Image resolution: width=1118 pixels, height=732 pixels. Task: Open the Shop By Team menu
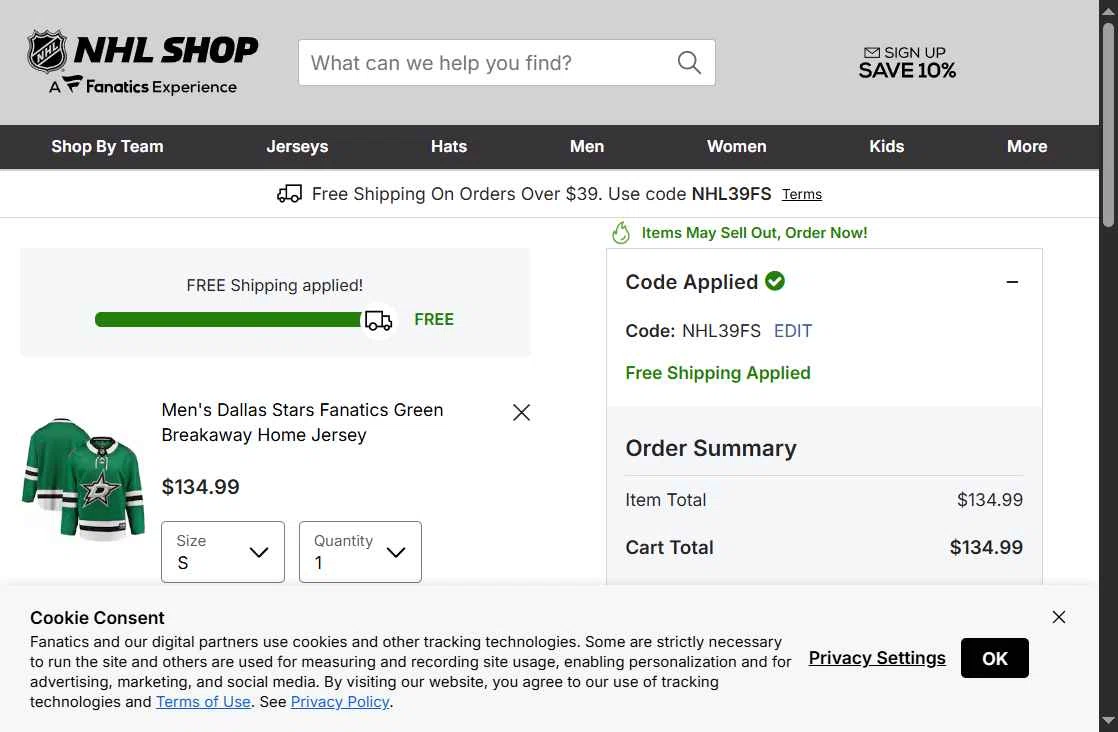coord(107,147)
